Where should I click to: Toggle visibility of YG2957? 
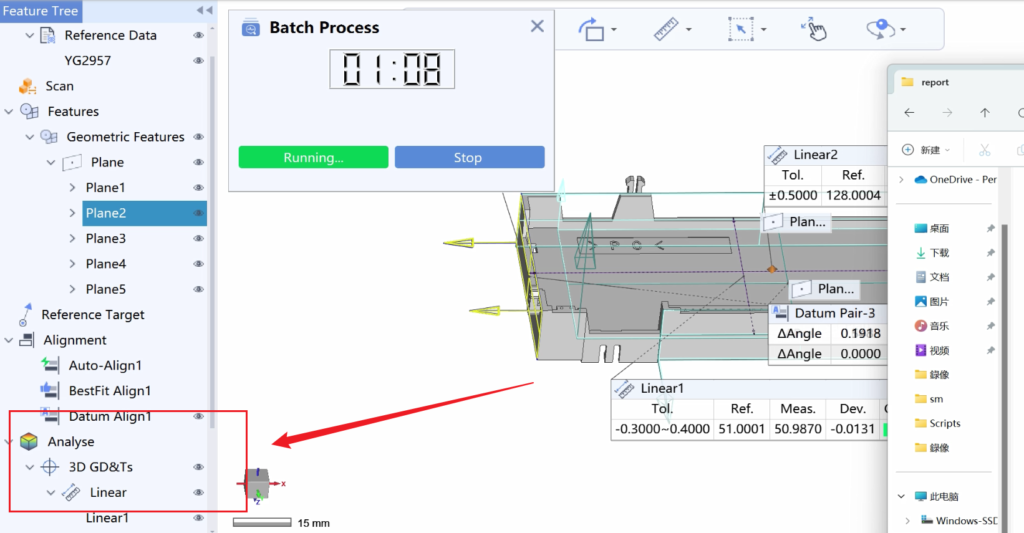[x=199, y=61]
